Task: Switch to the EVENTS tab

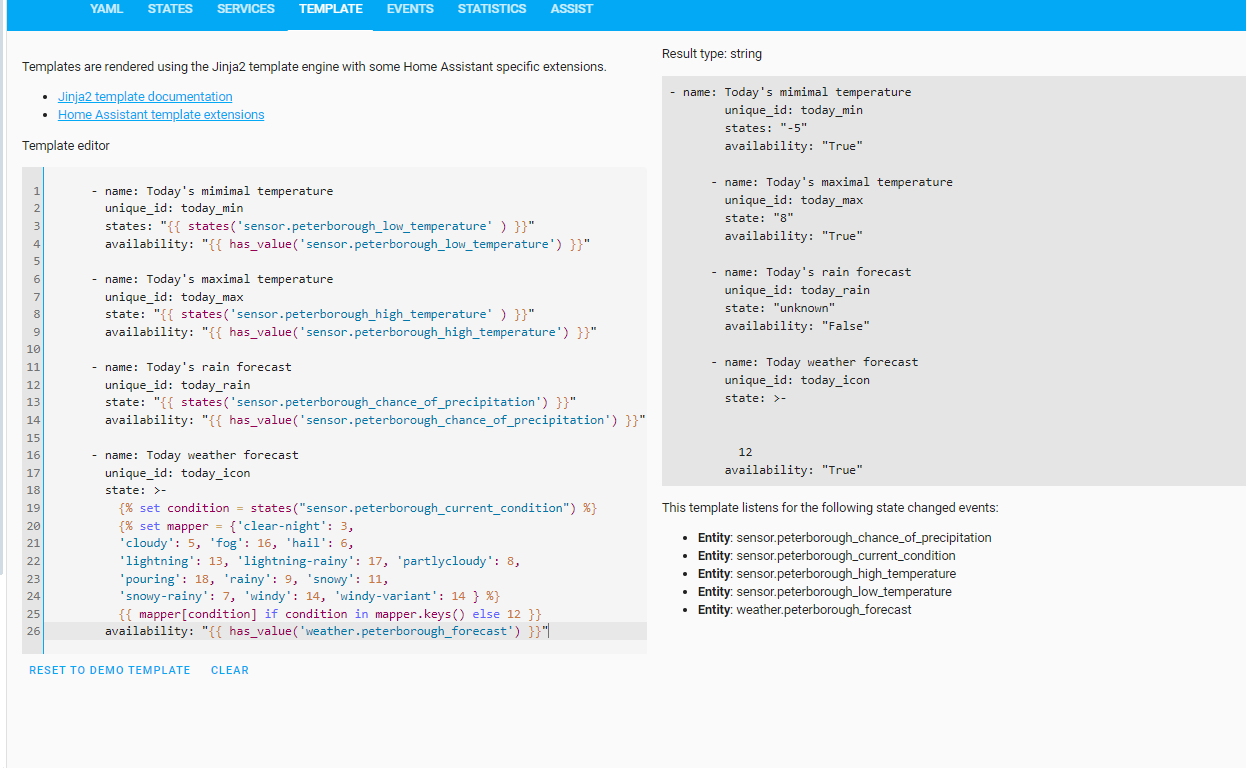Action: 410,9
